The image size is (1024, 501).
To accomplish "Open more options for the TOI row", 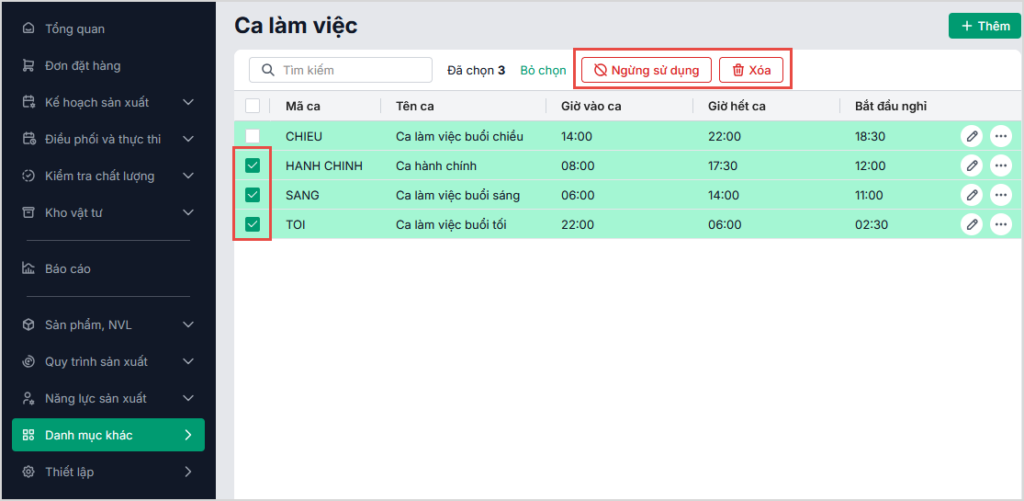I will 1000,224.
